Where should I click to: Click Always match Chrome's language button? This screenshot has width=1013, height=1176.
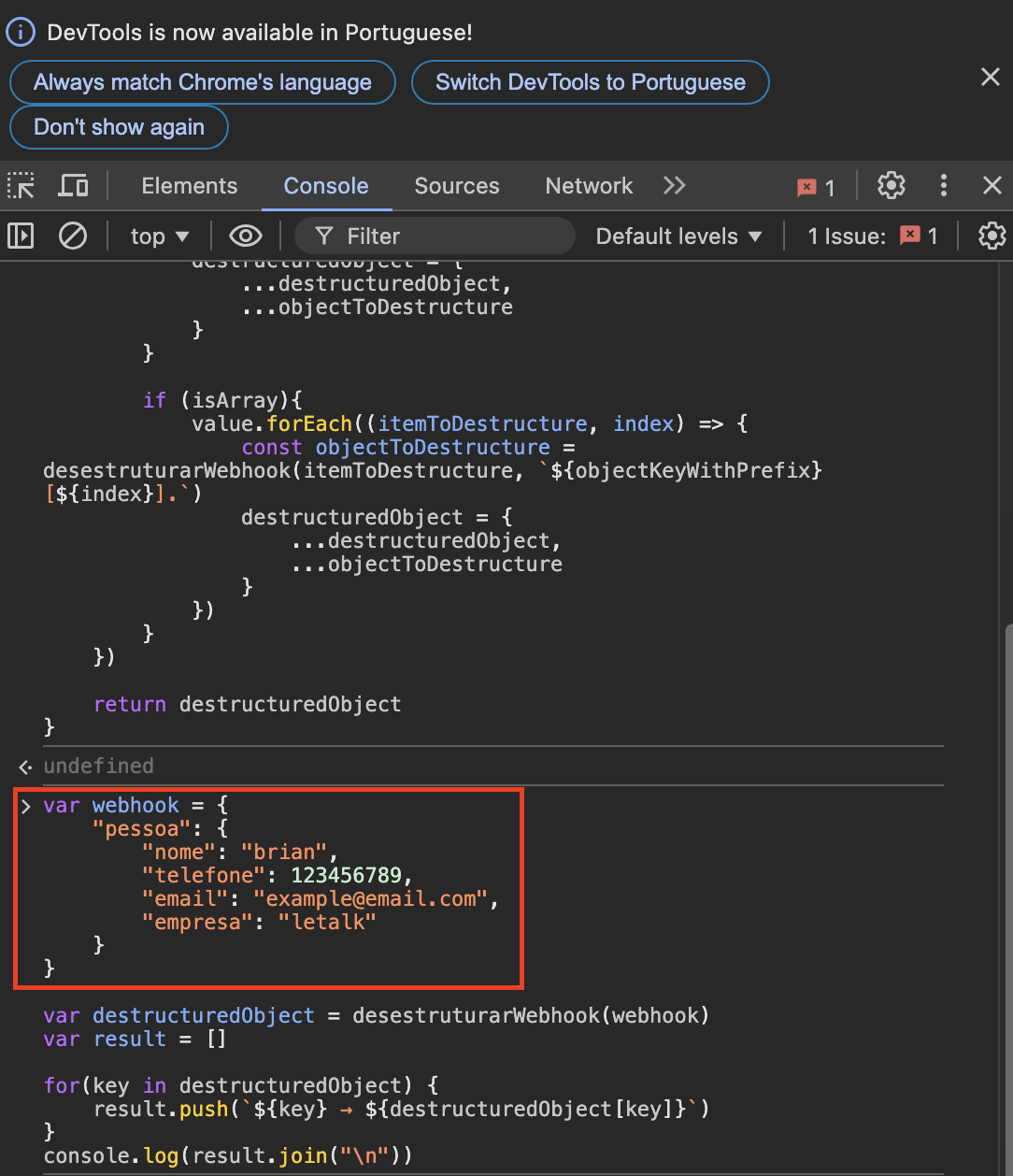click(203, 82)
